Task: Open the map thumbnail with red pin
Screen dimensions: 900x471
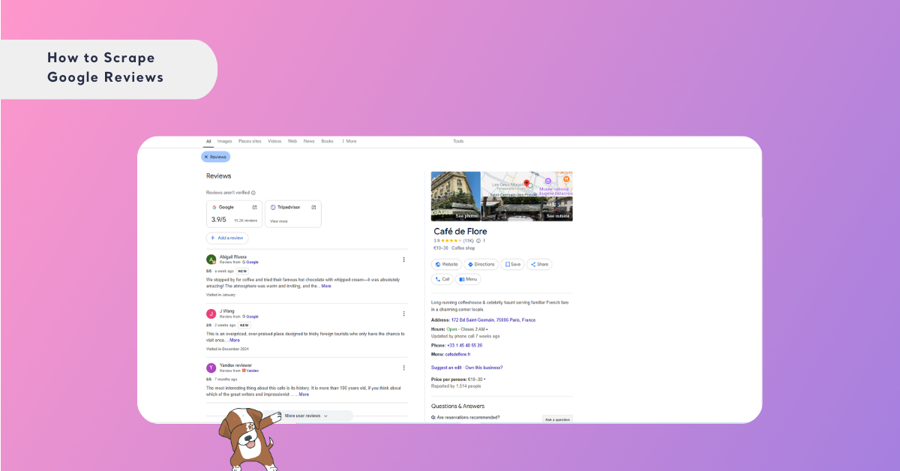Action: [x=527, y=184]
